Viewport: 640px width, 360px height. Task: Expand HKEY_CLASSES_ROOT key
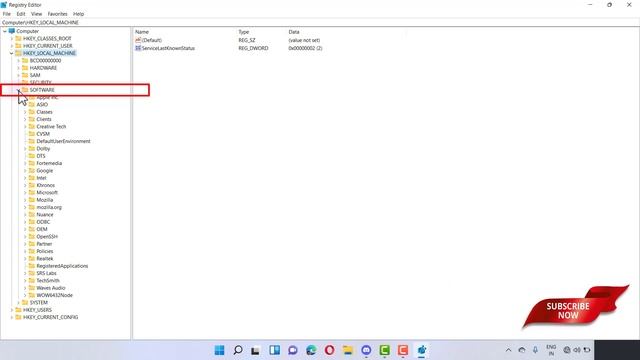point(12,38)
